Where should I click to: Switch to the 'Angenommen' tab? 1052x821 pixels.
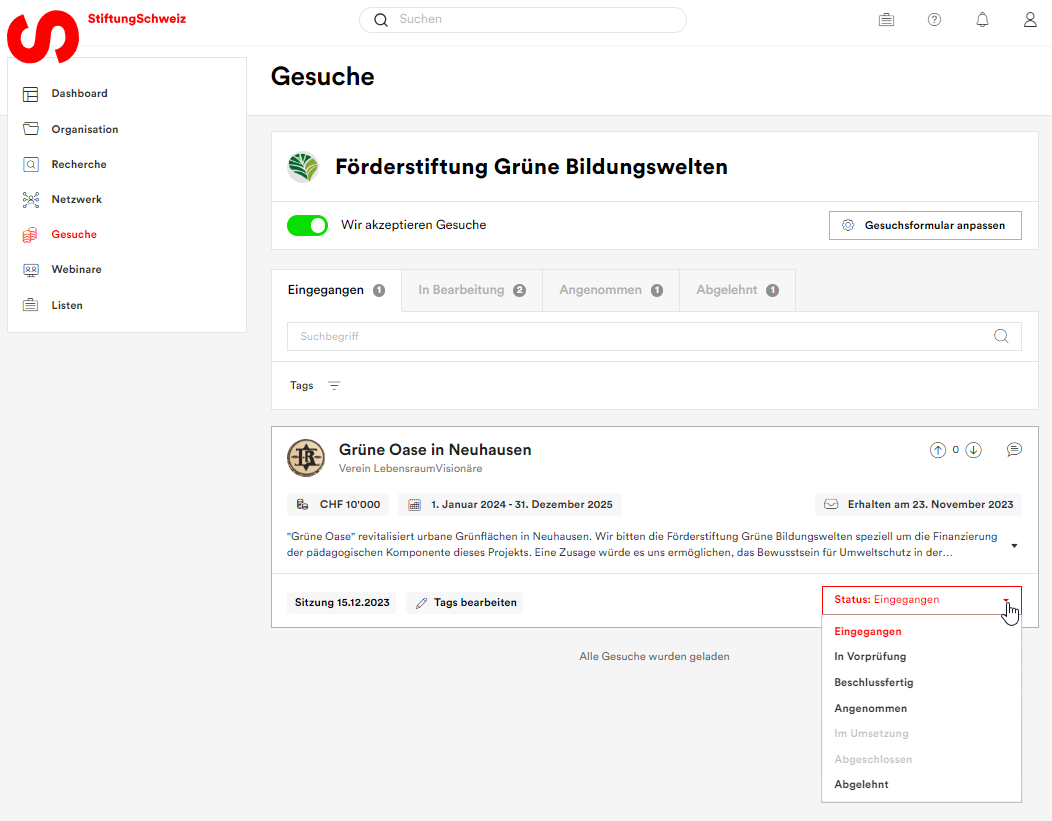tap(610, 290)
